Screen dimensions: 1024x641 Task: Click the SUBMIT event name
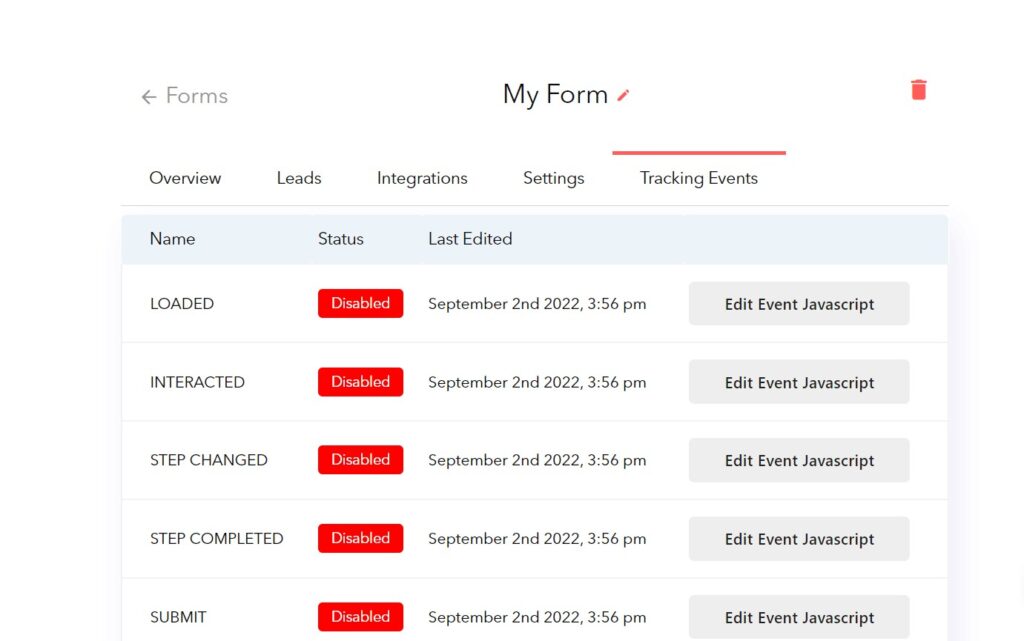tap(178, 617)
